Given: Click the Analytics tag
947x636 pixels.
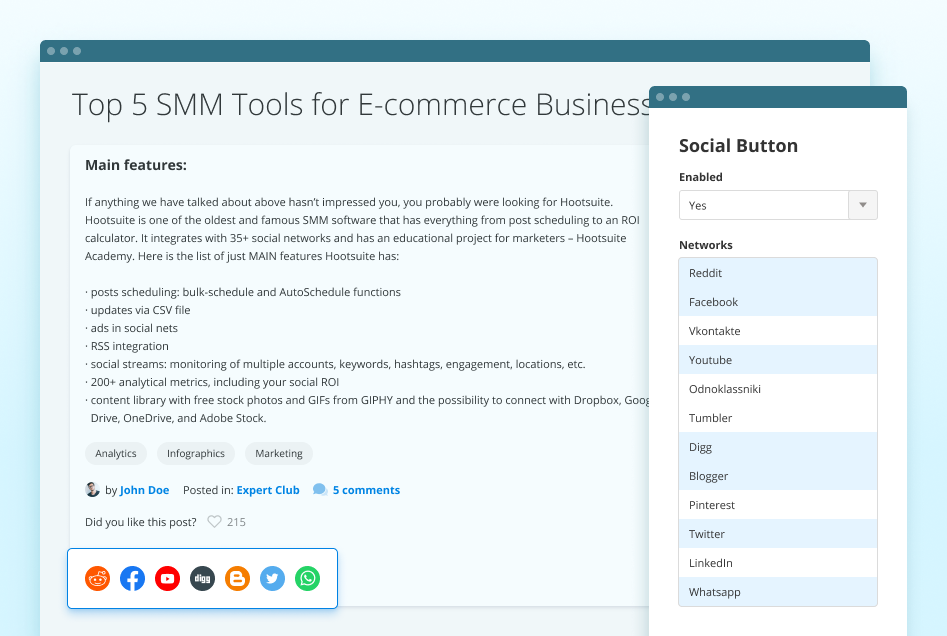Looking at the screenshot, I should (115, 453).
